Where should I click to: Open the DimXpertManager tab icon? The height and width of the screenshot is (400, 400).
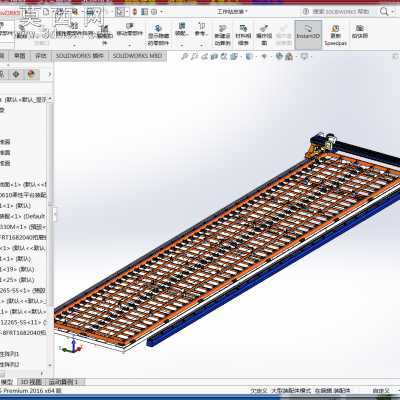click(16, 74)
